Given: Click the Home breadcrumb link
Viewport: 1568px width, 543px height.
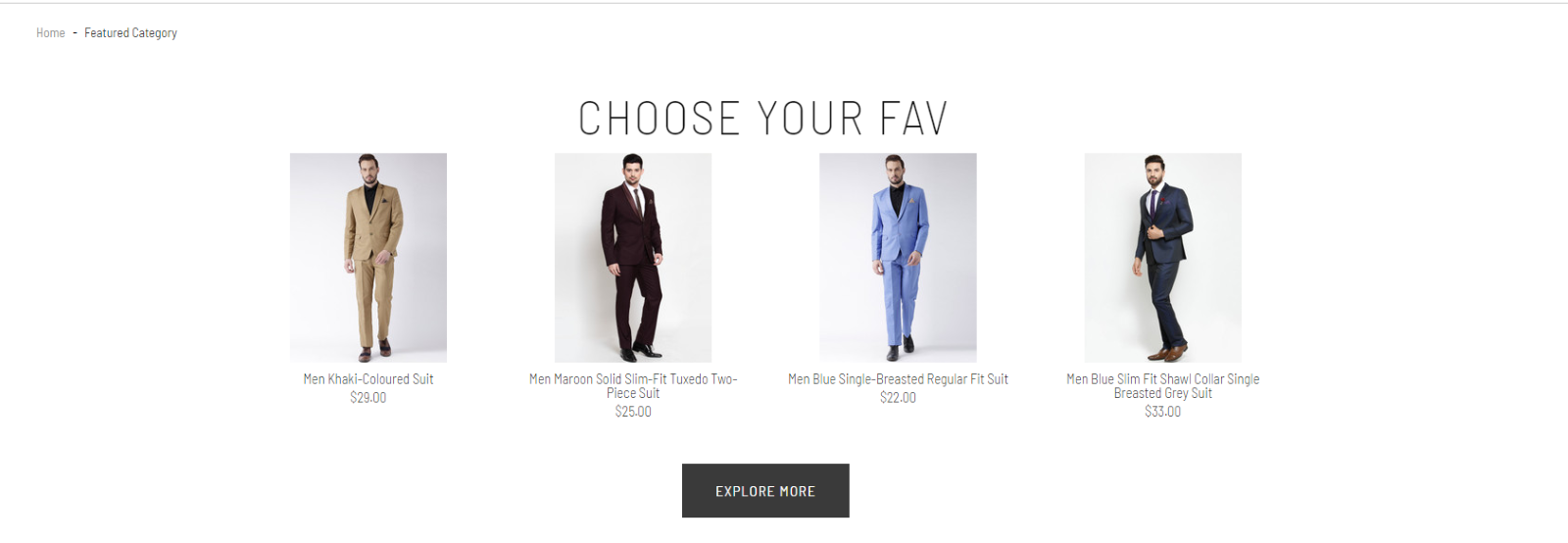Looking at the screenshot, I should [x=50, y=33].
